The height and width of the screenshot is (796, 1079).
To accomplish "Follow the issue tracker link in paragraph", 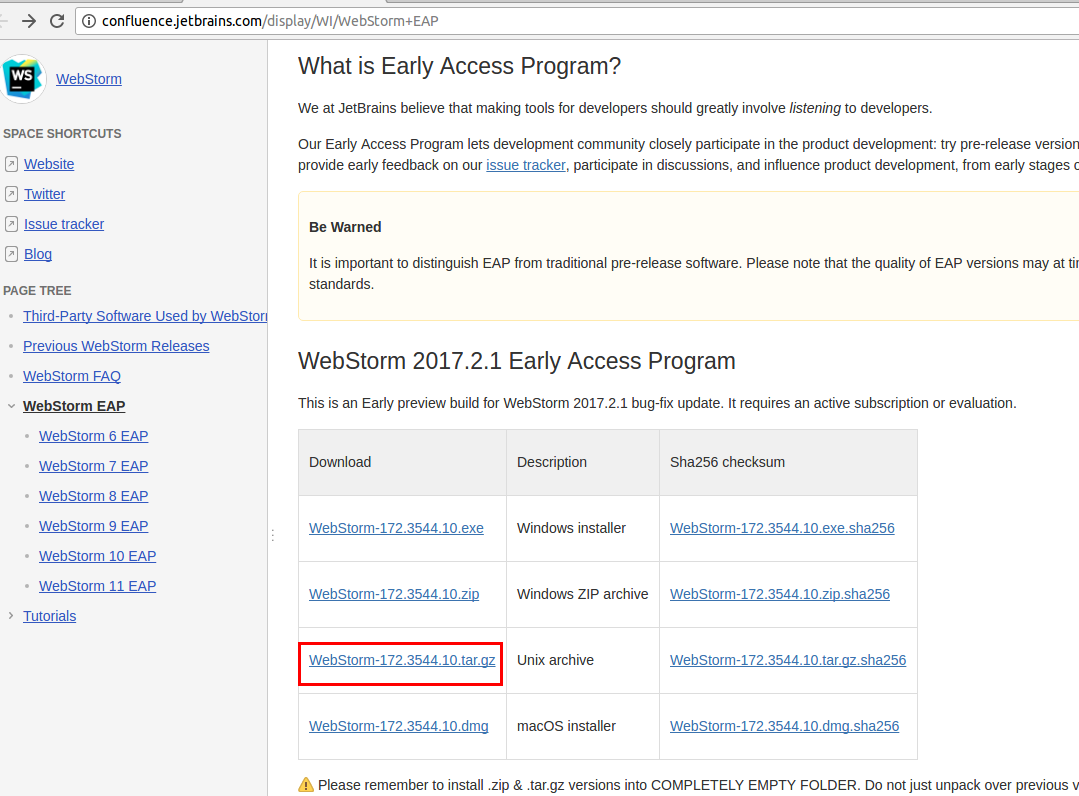I will point(526,165).
